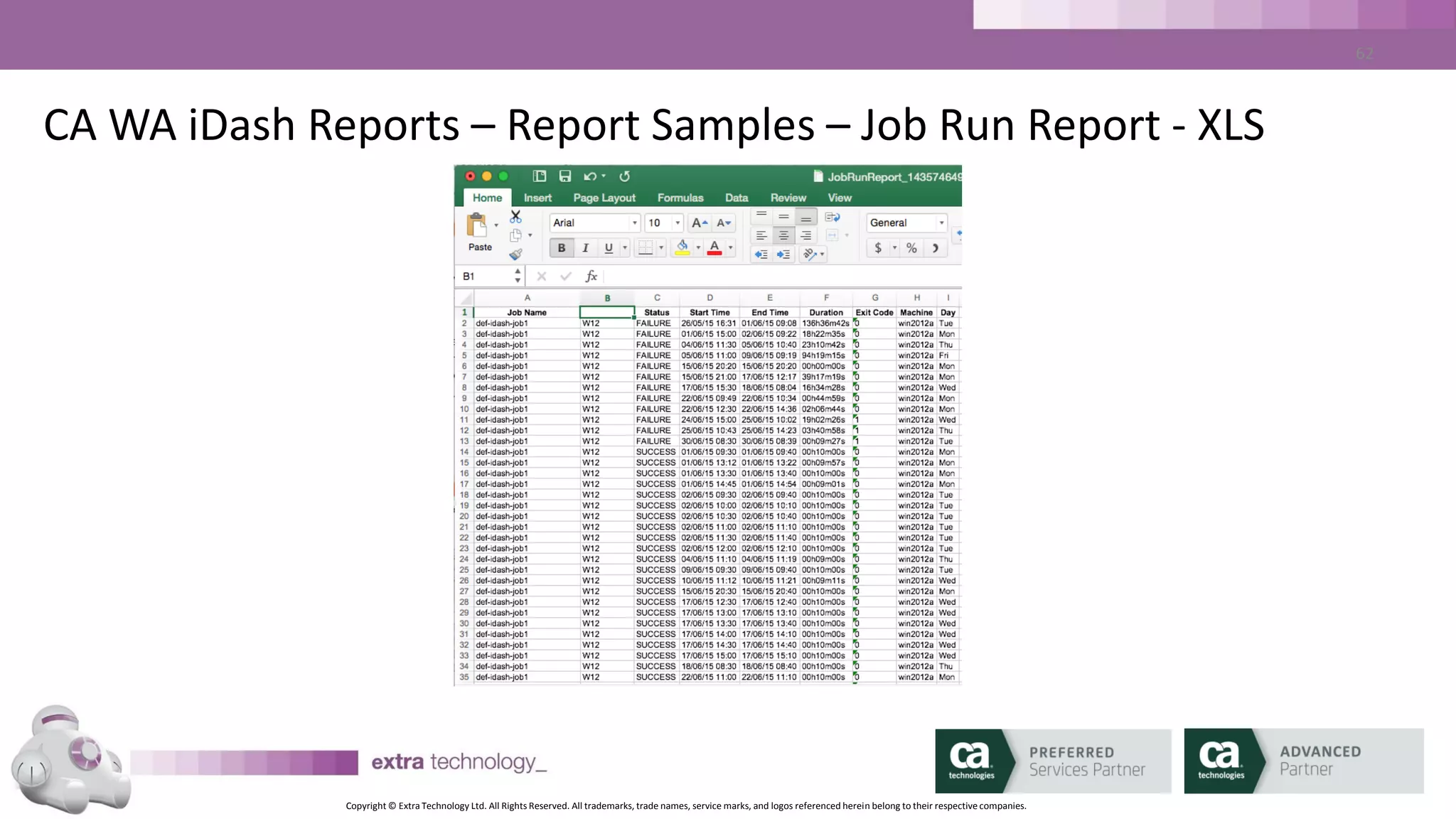The height and width of the screenshot is (819, 1456).
Task: Open the General number format dropdown
Action: (x=941, y=223)
